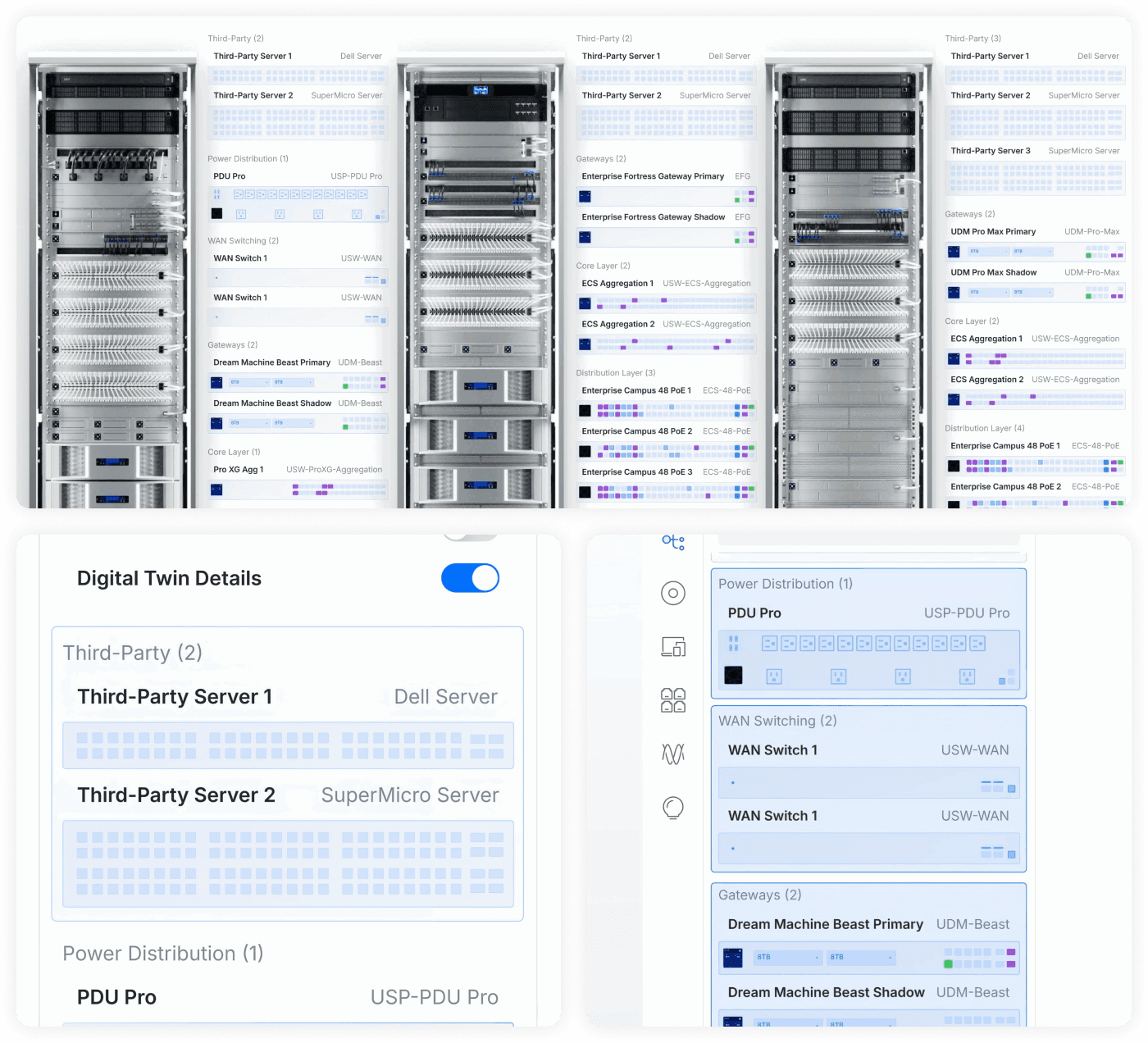Click UDM Pro Max Shadow's screen icon
This screenshot has width=1148, height=1043.
click(954, 293)
